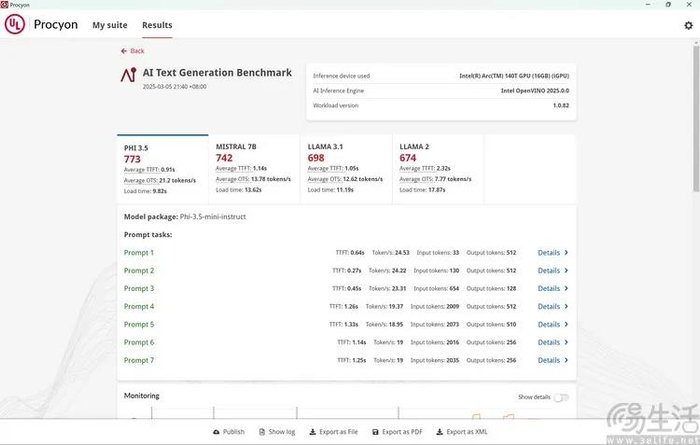The height and width of the screenshot is (445, 700).
Task: Select the PHI 3.5 score tab
Action: point(162,169)
